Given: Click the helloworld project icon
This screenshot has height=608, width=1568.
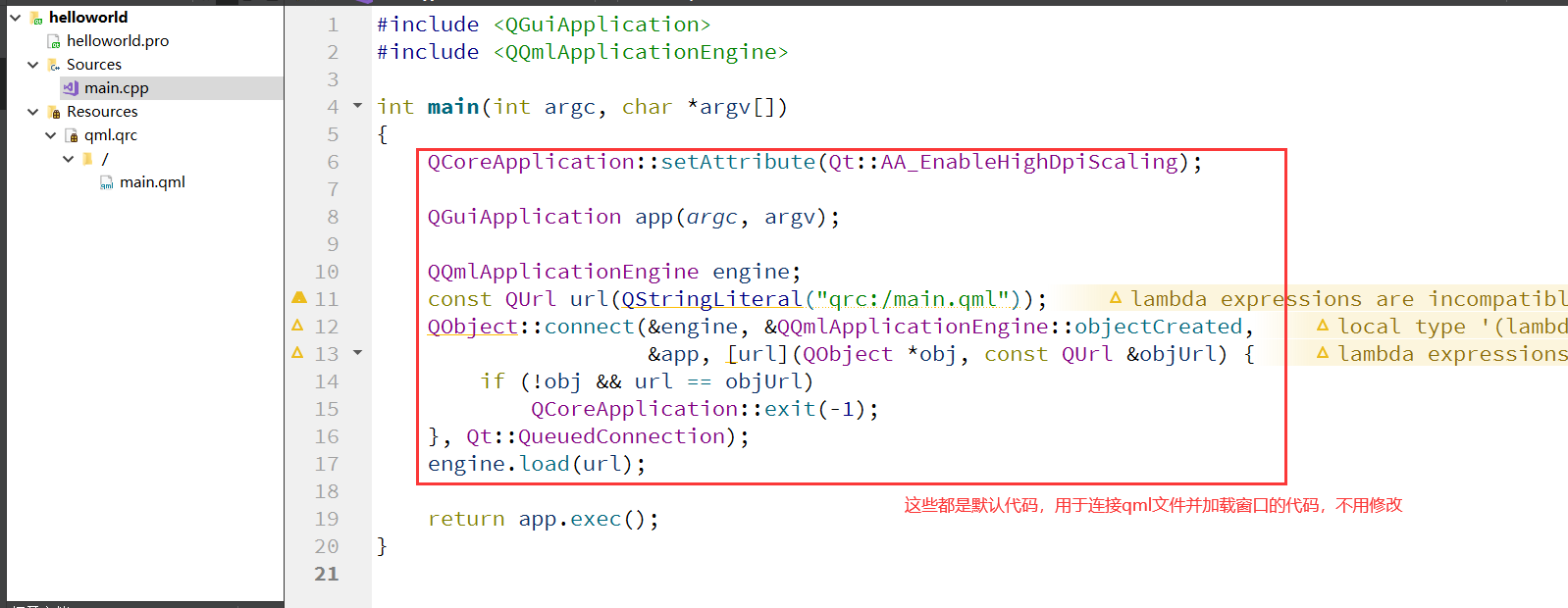Looking at the screenshot, I should pyautogui.click(x=36, y=18).
